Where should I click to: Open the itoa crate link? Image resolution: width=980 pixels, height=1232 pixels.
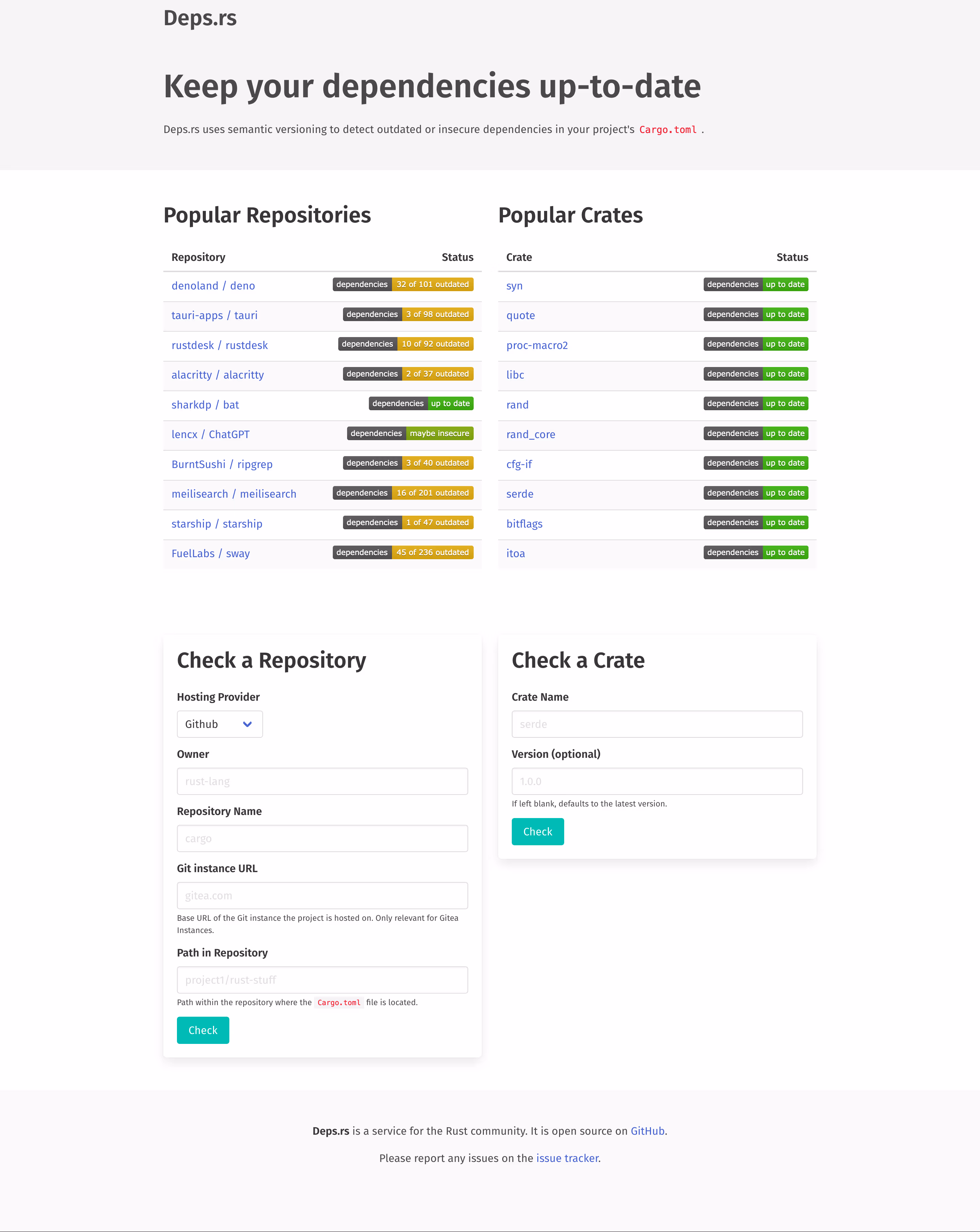[x=515, y=553]
